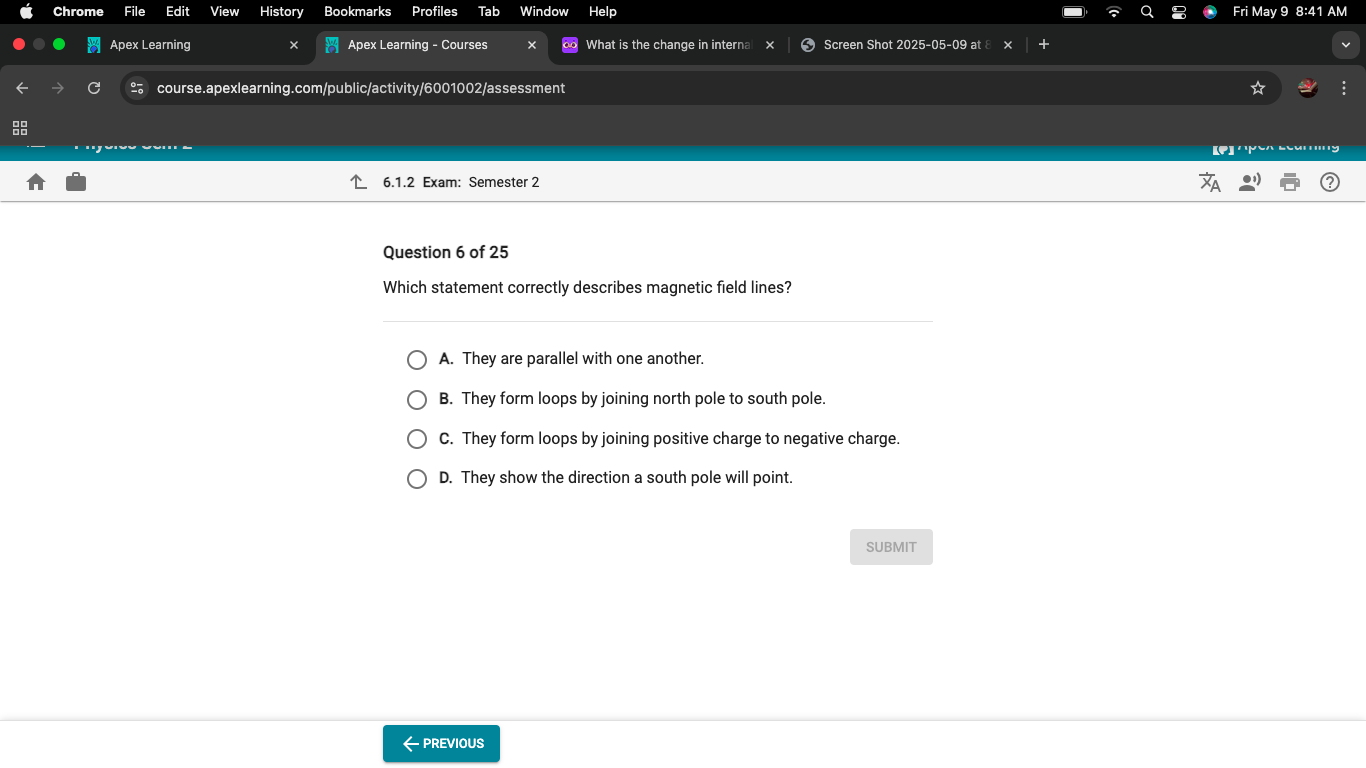This screenshot has height=768, width=1366.
Task: Open the language translation tool
Action: 1210,182
